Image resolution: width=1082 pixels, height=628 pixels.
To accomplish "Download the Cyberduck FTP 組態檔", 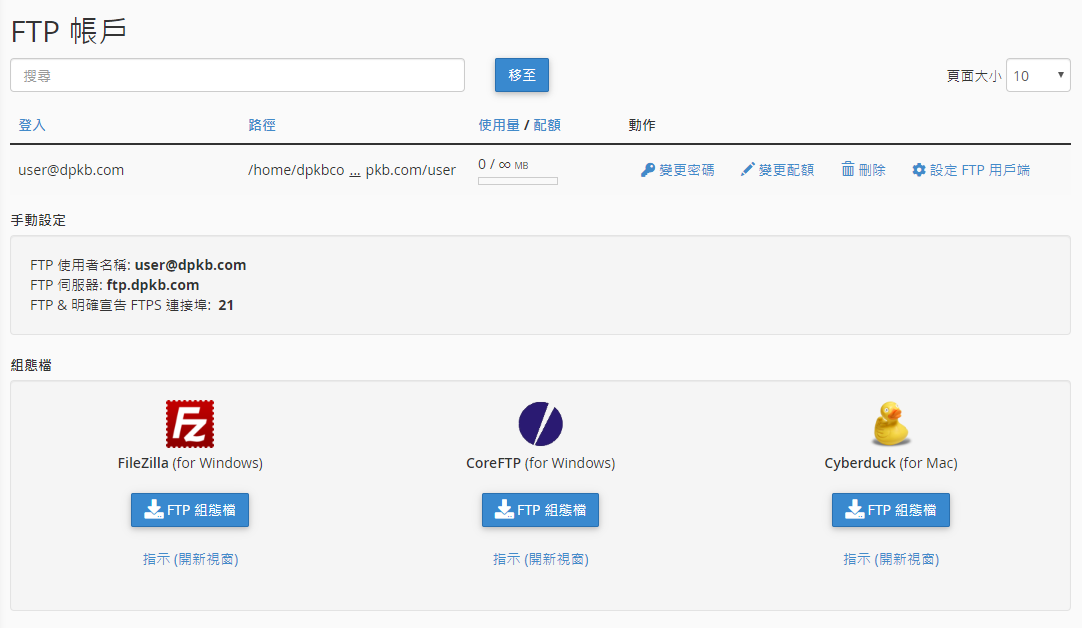I will pos(891,510).
